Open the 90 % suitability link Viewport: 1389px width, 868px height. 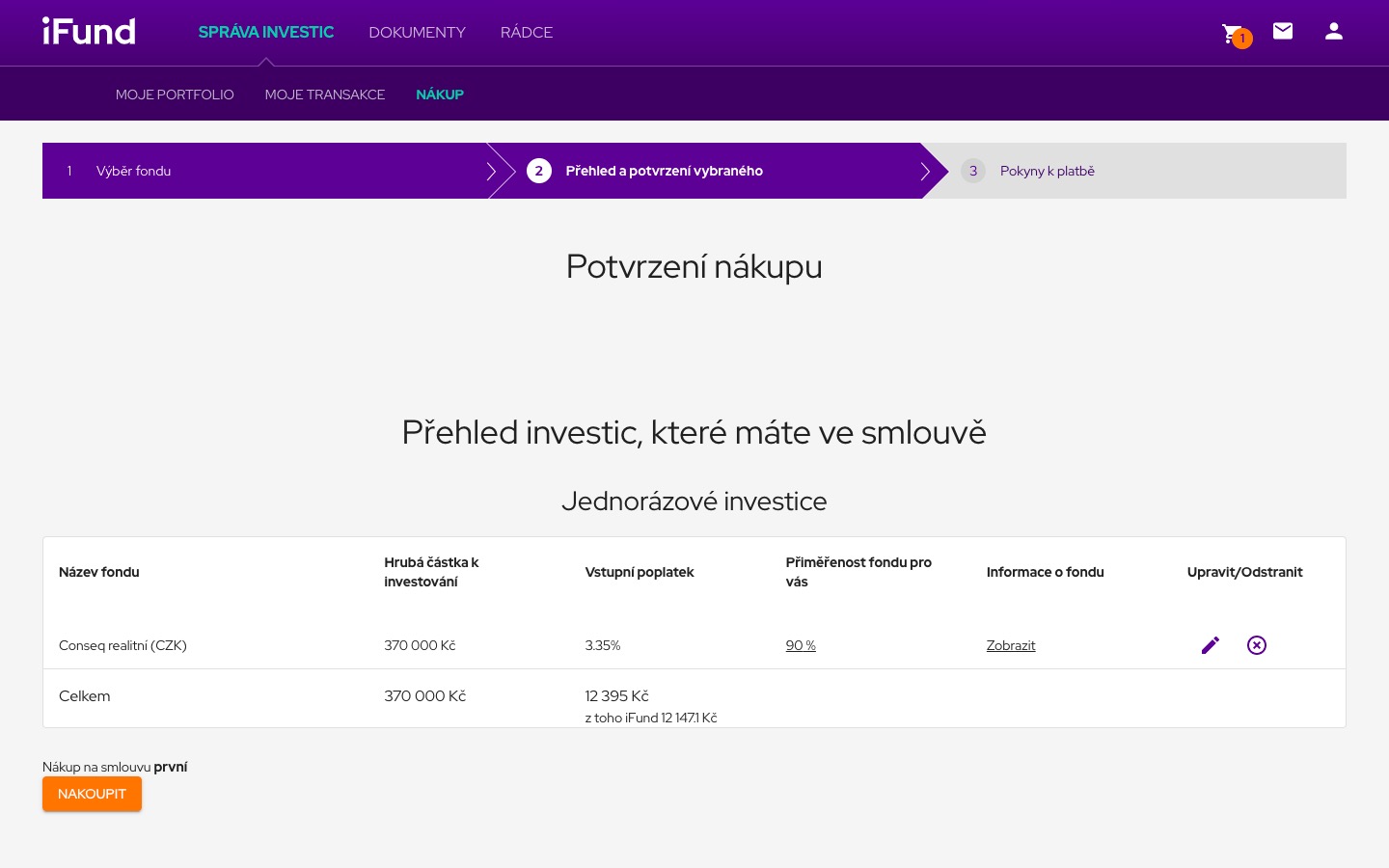point(801,645)
